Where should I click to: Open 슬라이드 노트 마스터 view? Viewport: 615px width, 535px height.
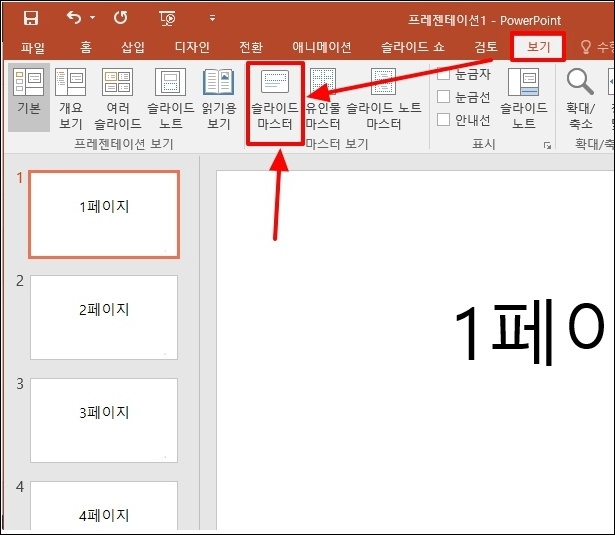coord(384,99)
